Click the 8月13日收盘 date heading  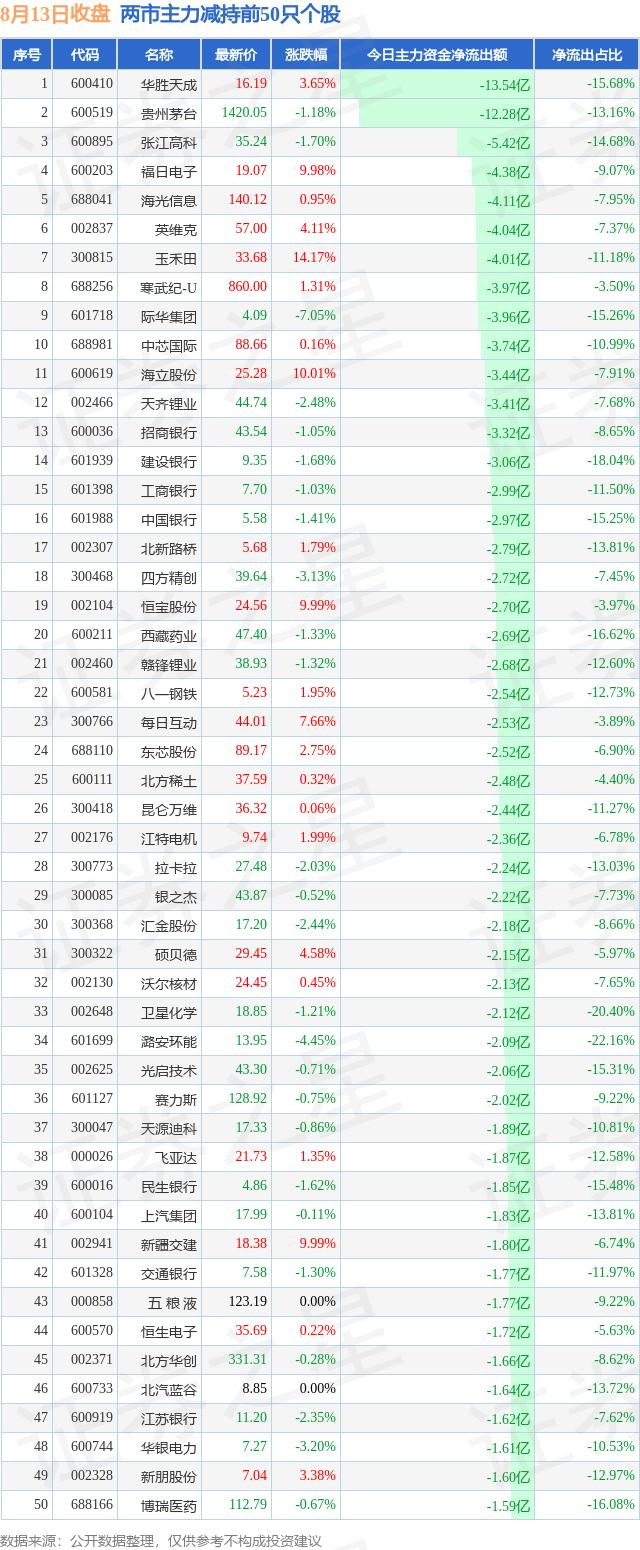(x=56, y=15)
